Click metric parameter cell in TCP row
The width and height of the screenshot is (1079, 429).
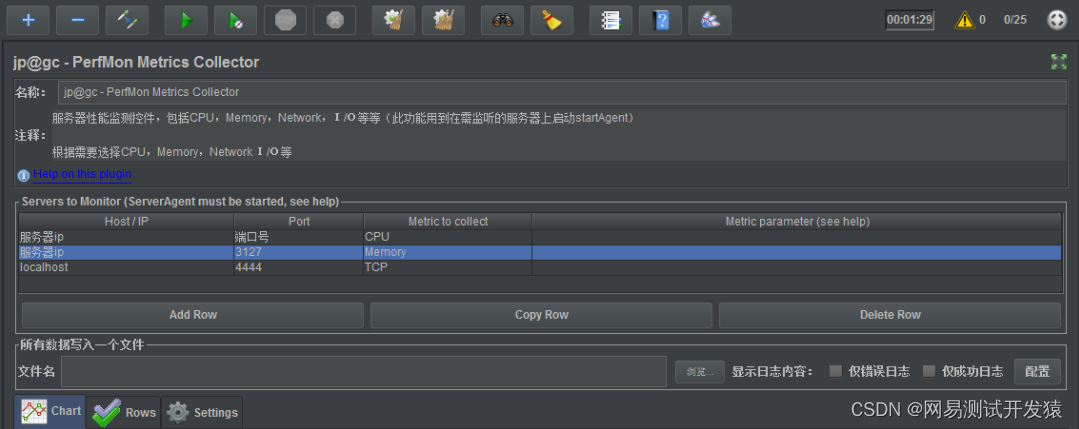(x=797, y=267)
